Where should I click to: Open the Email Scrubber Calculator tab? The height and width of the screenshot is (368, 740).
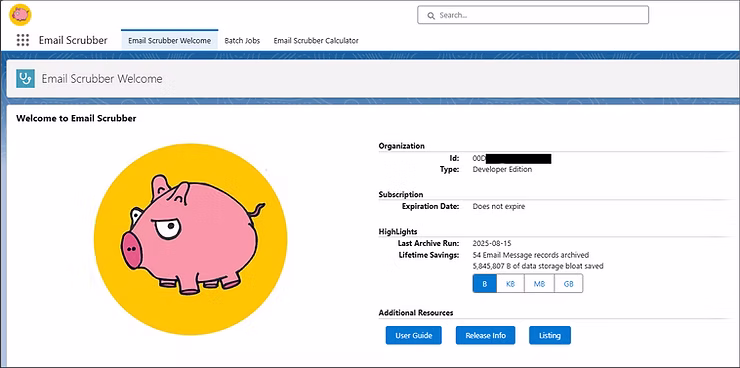click(x=316, y=41)
